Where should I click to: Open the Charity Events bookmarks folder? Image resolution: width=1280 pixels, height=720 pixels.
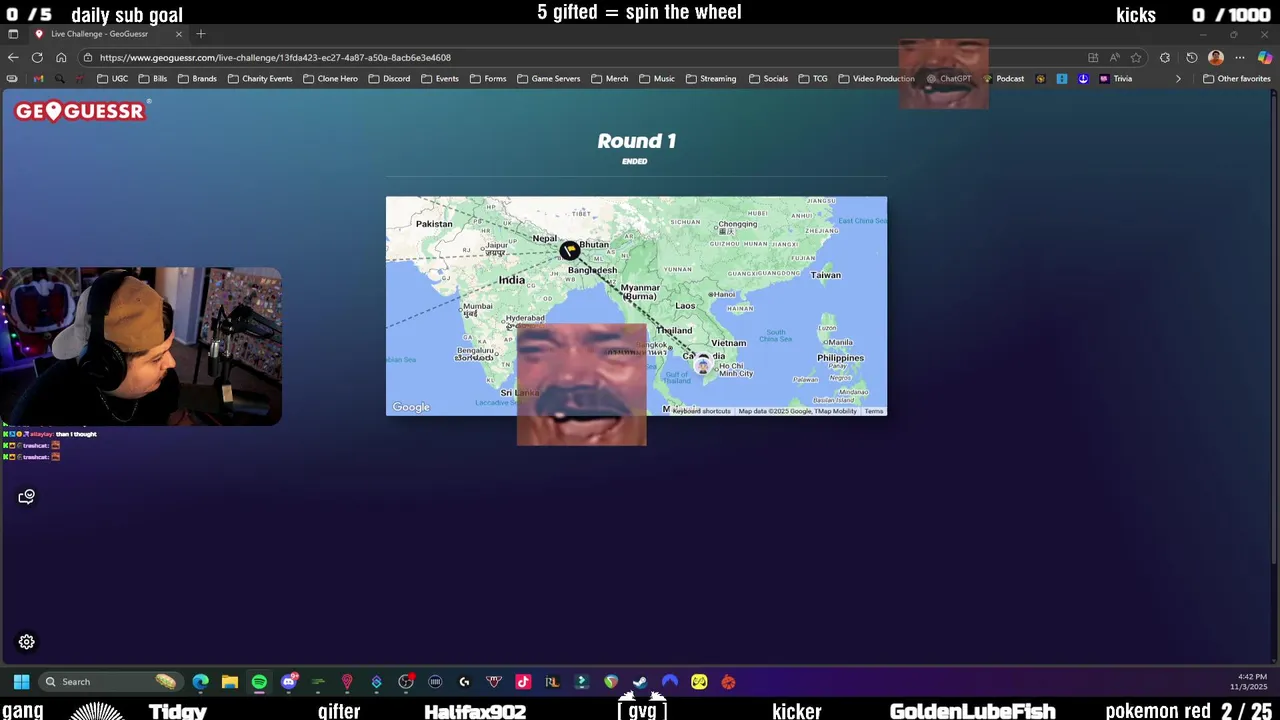260,79
